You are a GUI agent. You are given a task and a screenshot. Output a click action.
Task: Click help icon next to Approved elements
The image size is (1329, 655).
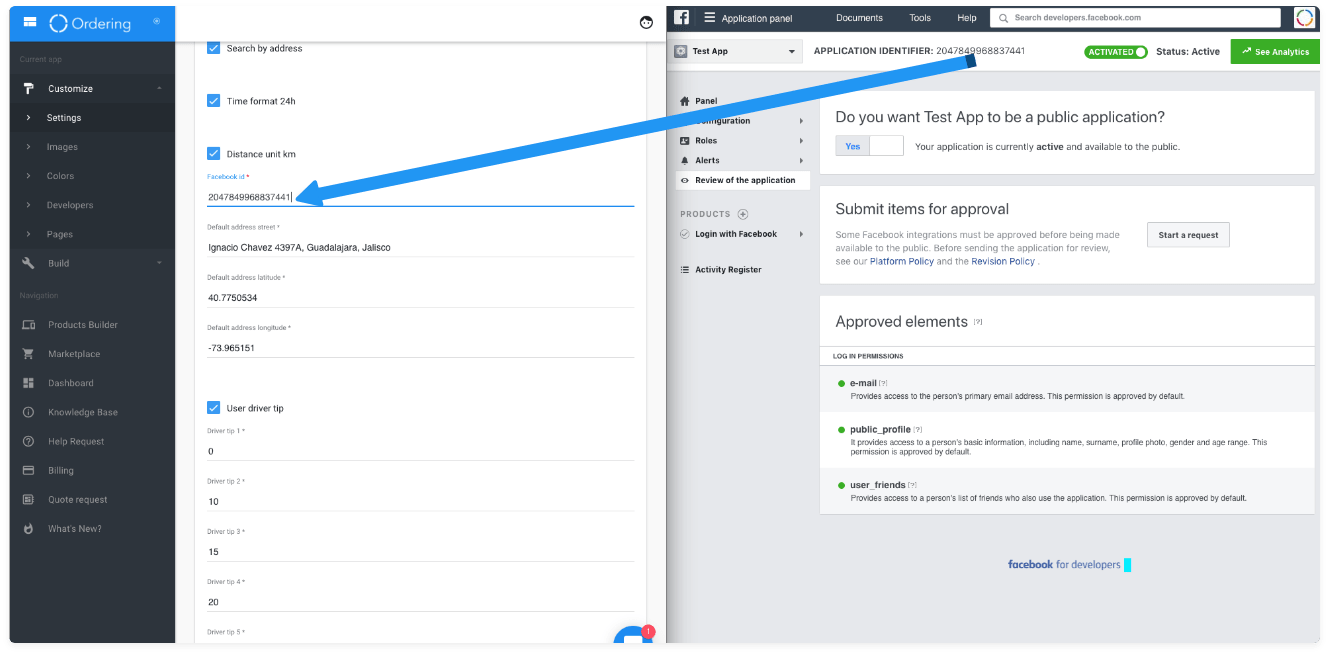pos(978,322)
